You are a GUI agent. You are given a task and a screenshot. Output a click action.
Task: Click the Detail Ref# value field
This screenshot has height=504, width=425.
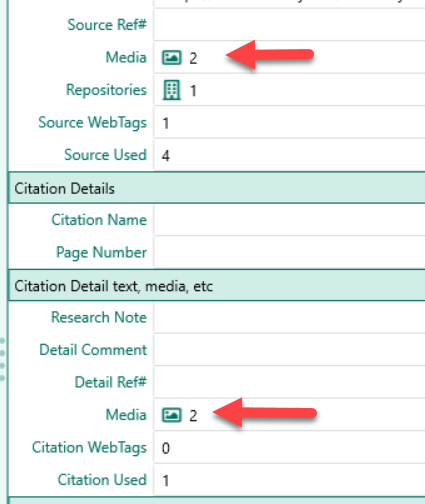289,382
